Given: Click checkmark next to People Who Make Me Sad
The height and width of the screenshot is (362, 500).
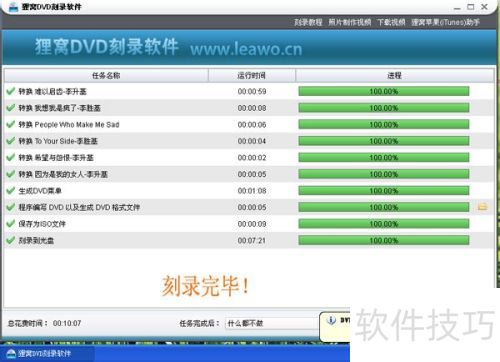Looking at the screenshot, I should pos(11,124).
